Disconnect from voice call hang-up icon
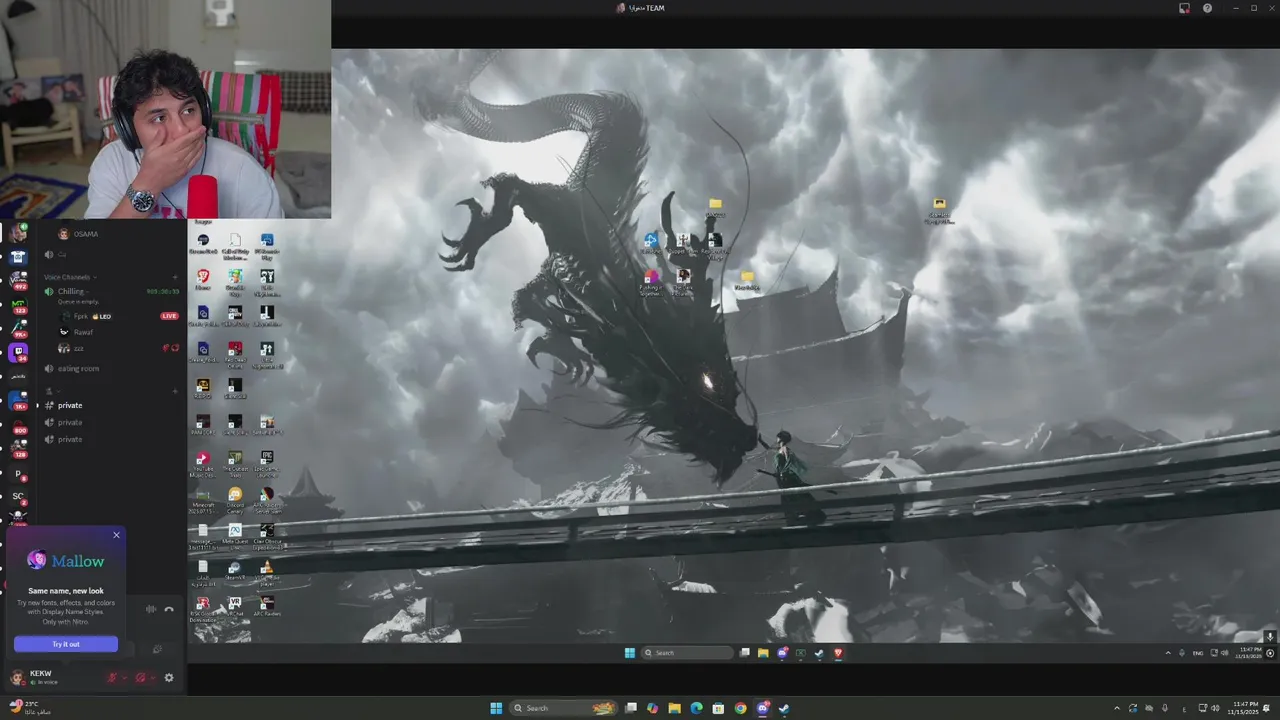1280x720 pixels. (169, 609)
